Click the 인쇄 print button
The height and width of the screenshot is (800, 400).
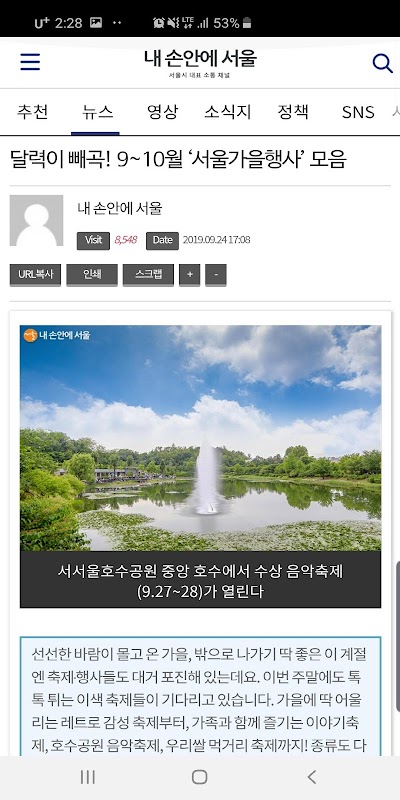tap(92, 274)
